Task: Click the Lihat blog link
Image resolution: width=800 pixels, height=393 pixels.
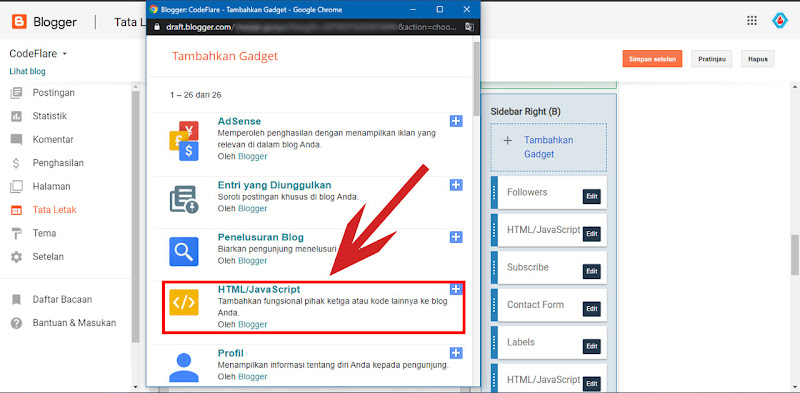Action: [x=28, y=71]
